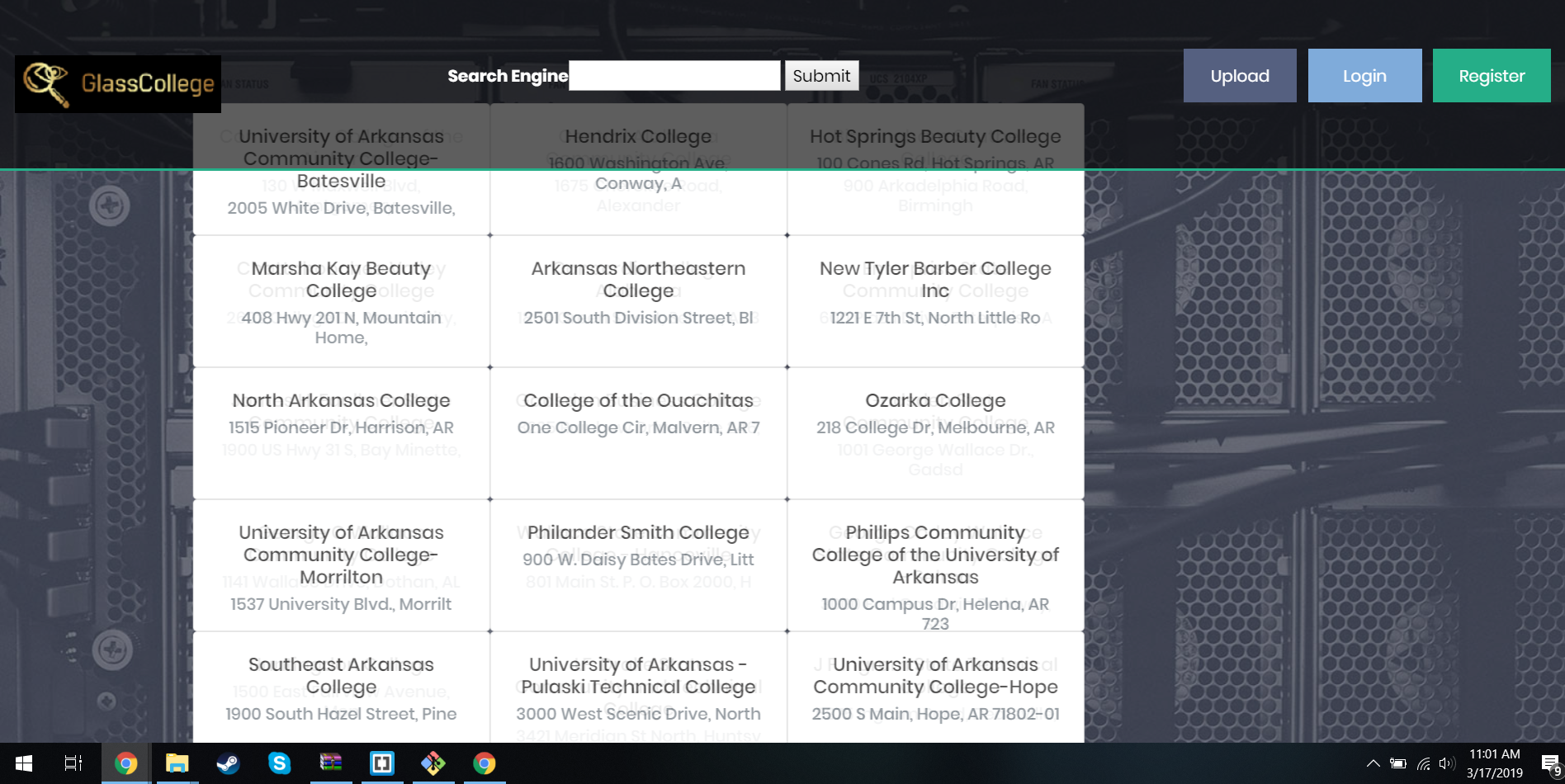Click the GlassCollege logo
Viewport: 1565px width, 784px height.
click(x=118, y=84)
